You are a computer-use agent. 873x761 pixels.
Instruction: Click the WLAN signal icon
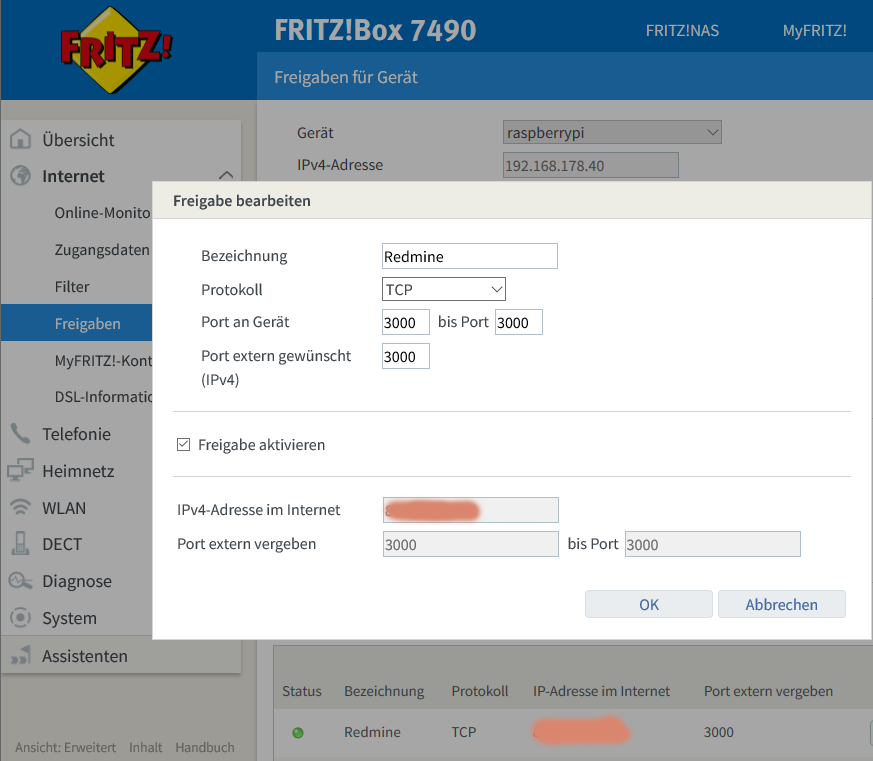pos(20,508)
